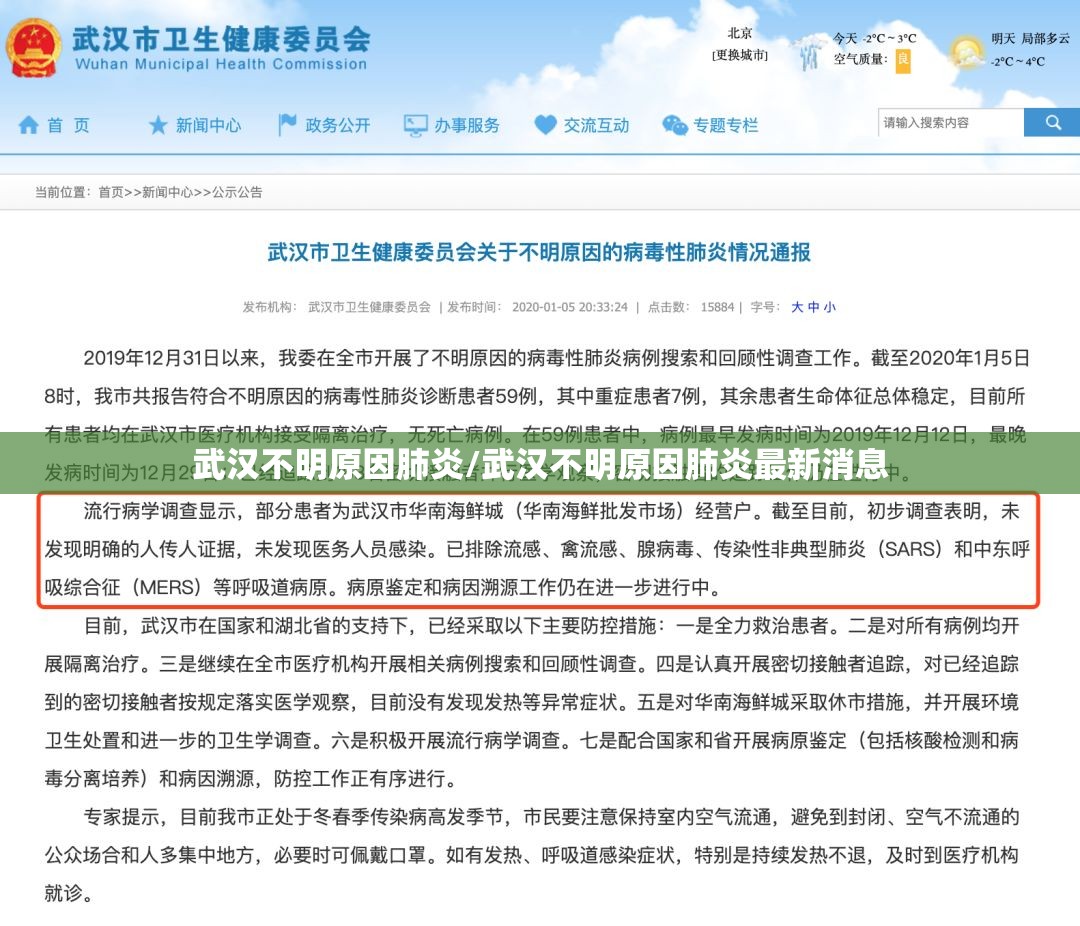Click 首页 in the breadcrumb
Viewport: 1080px width, 926px height.
[111, 192]
